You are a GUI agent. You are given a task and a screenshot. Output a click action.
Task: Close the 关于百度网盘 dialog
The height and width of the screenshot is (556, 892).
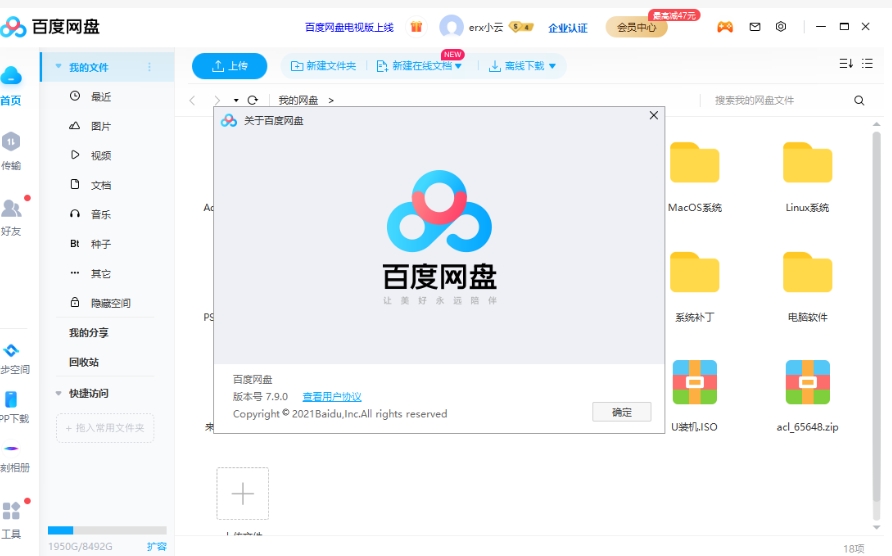(654, 116)
